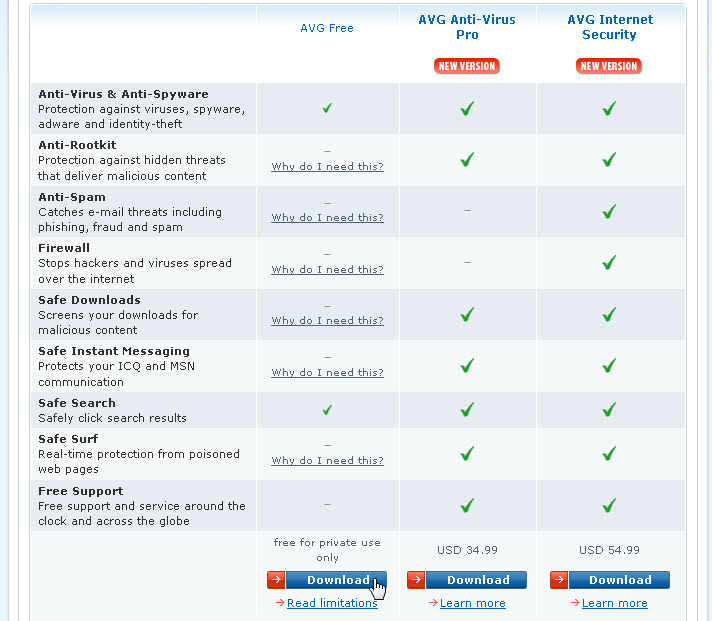The width and height of the screenshot is (712, 621).
Task: Click 'free for private use only' text
Action: click(327, 550)
